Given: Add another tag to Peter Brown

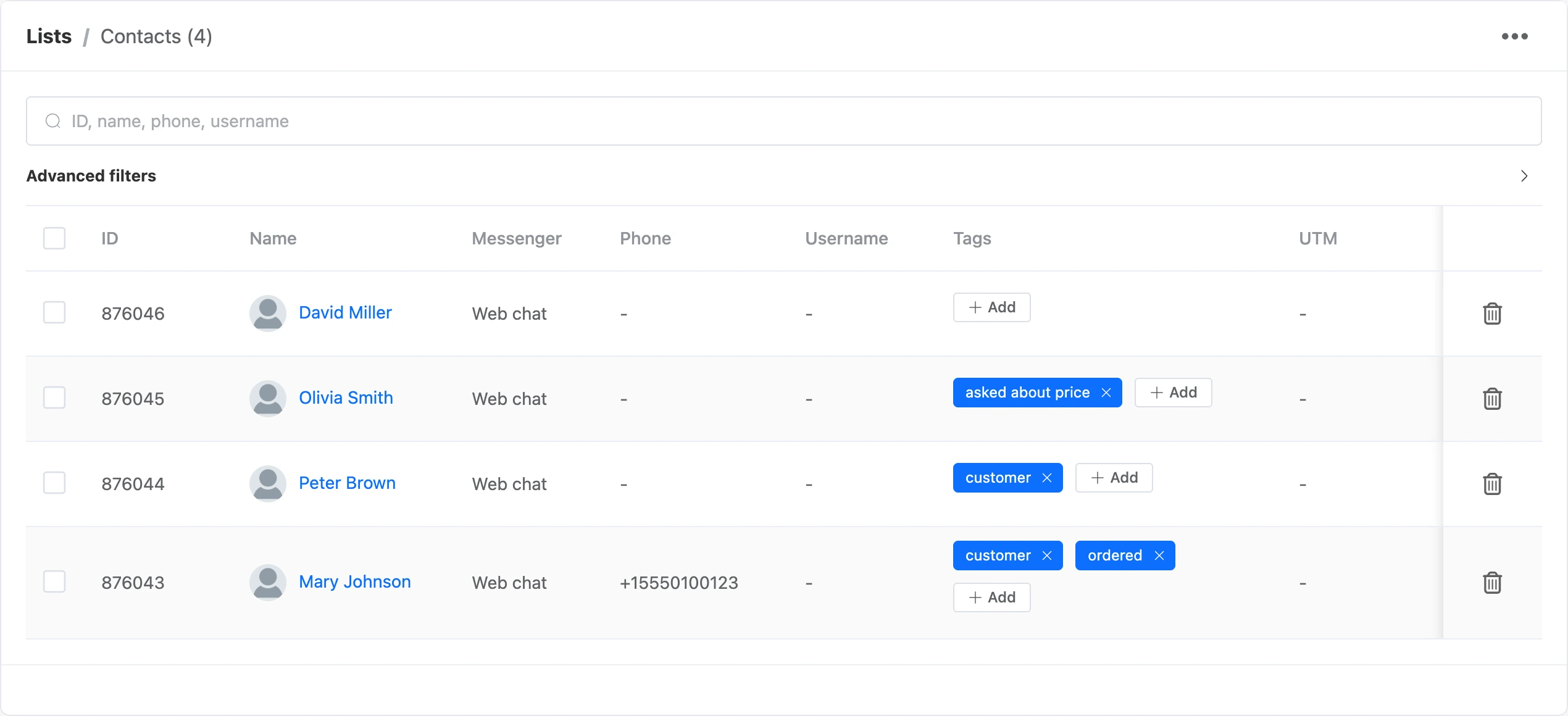Looking at the screenshot, I should pyautogui.click(x=1114, y=478).
